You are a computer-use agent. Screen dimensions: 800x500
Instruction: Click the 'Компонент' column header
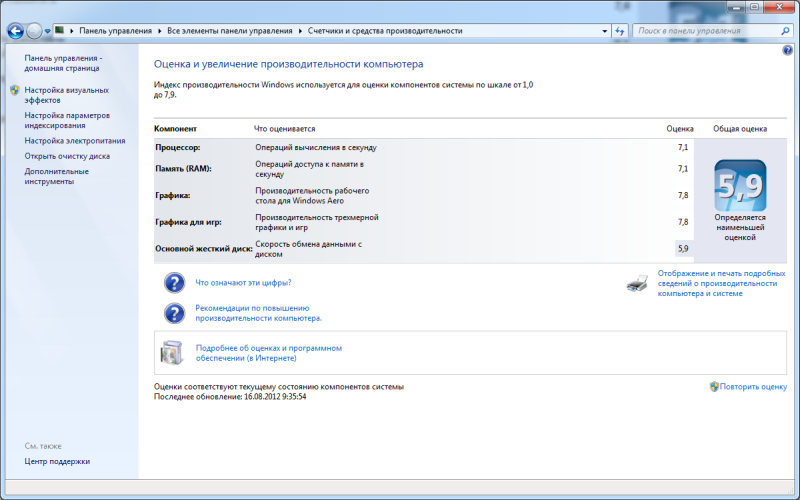point(175,129)
